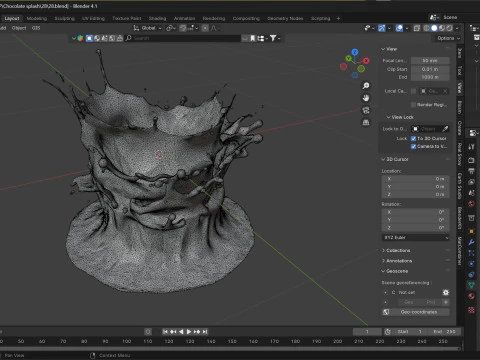Select wireframe viewport shading mode
Screen dimensions: 480x360
[x=426, y=28]
